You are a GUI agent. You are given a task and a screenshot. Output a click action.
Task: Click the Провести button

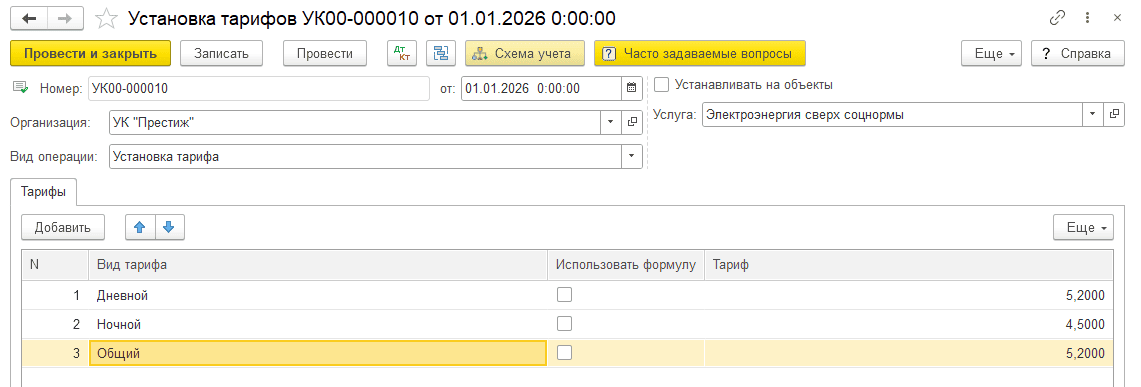pos(325,53)
